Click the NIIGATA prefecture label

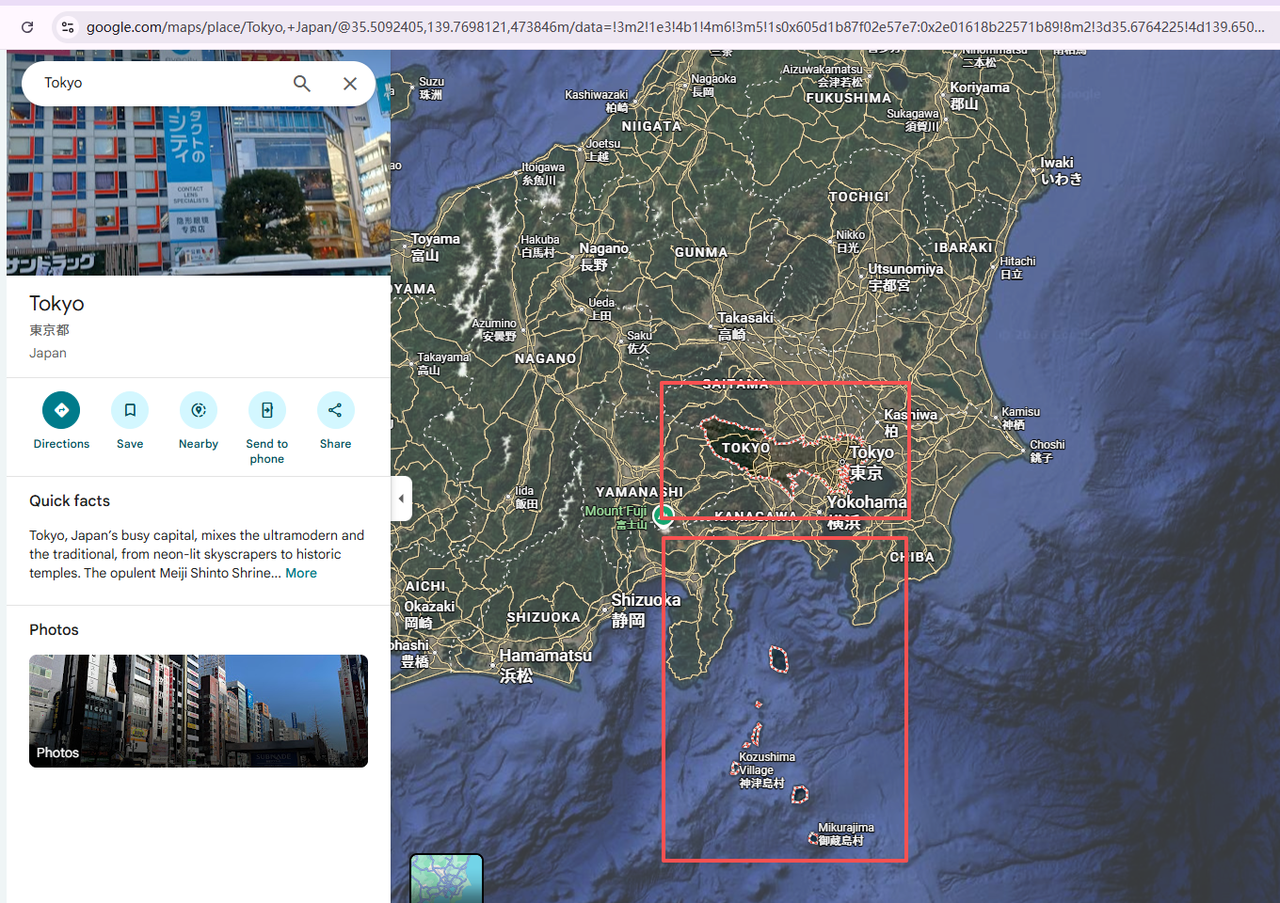pos(651,126)
